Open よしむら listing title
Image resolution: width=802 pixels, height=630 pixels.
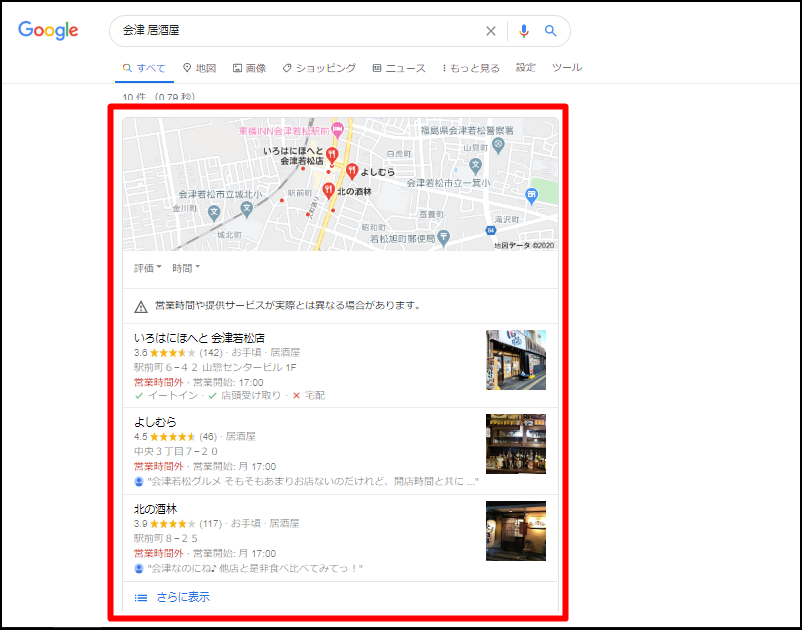click(155, 422)
